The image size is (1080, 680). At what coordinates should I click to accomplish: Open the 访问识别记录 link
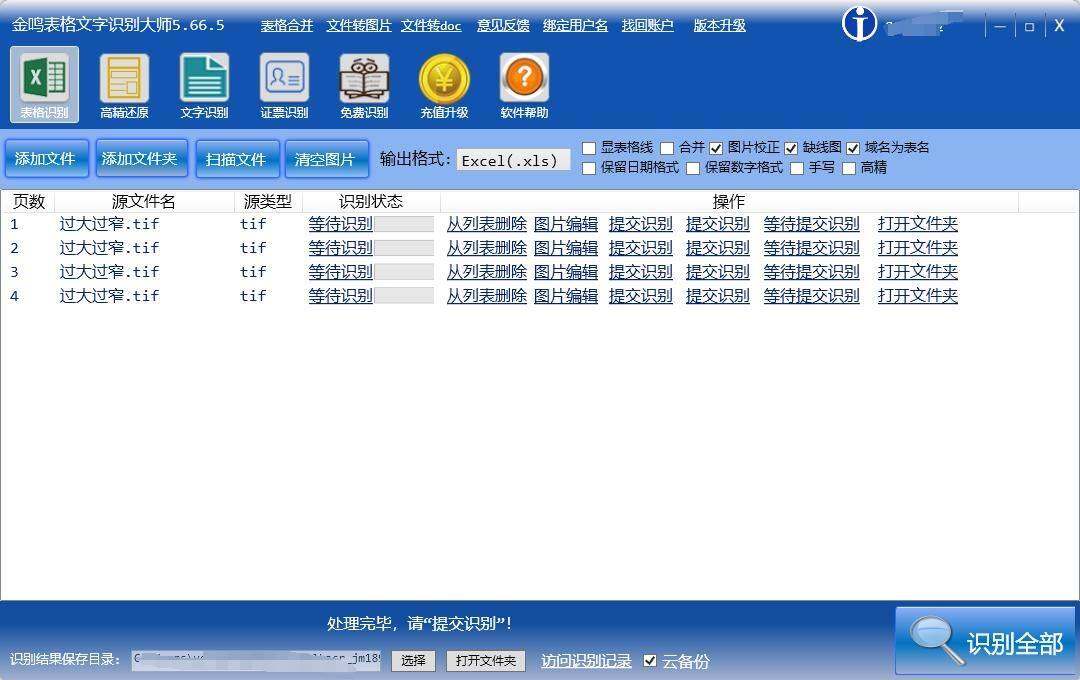[586, 661]
